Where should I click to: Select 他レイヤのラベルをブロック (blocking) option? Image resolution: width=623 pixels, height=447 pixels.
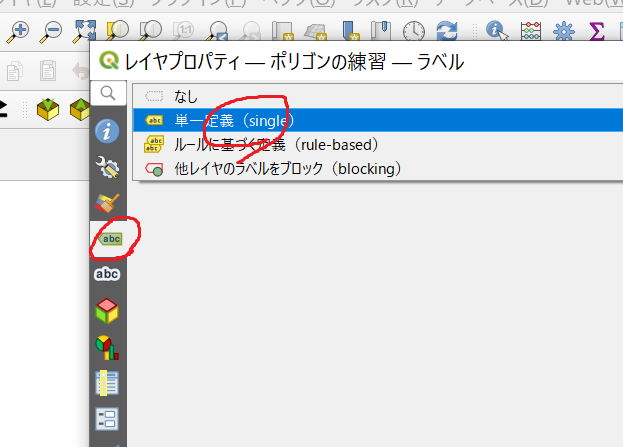click(x=378, y=168)
